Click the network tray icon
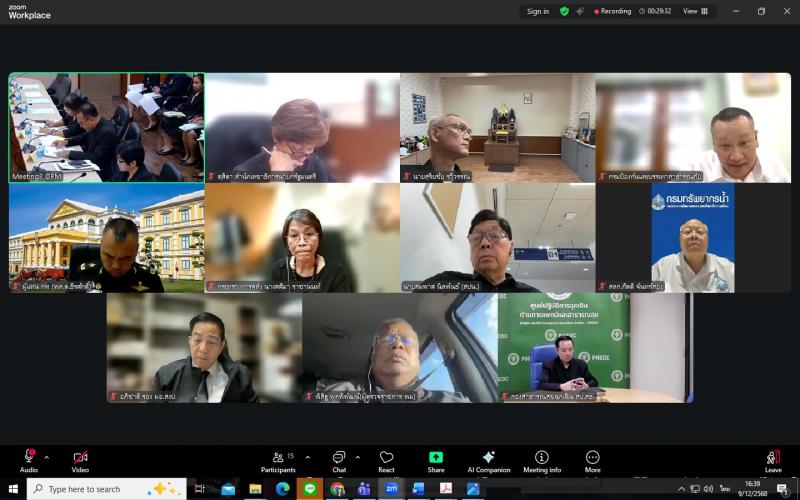Image resolution: width=800 pixels, height=500 pixels. point(695,489)
